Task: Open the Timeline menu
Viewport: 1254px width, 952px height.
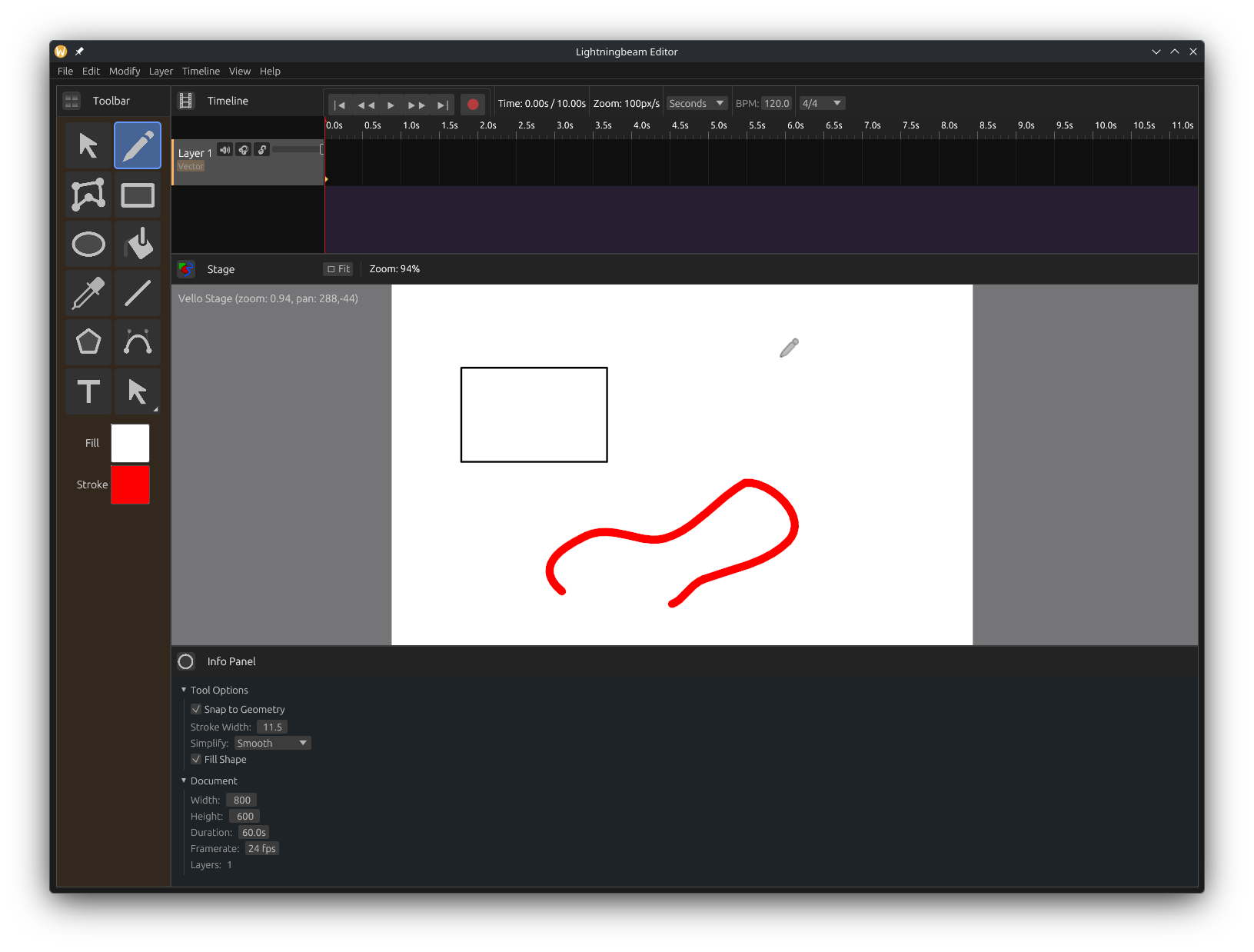Action: 201,71
